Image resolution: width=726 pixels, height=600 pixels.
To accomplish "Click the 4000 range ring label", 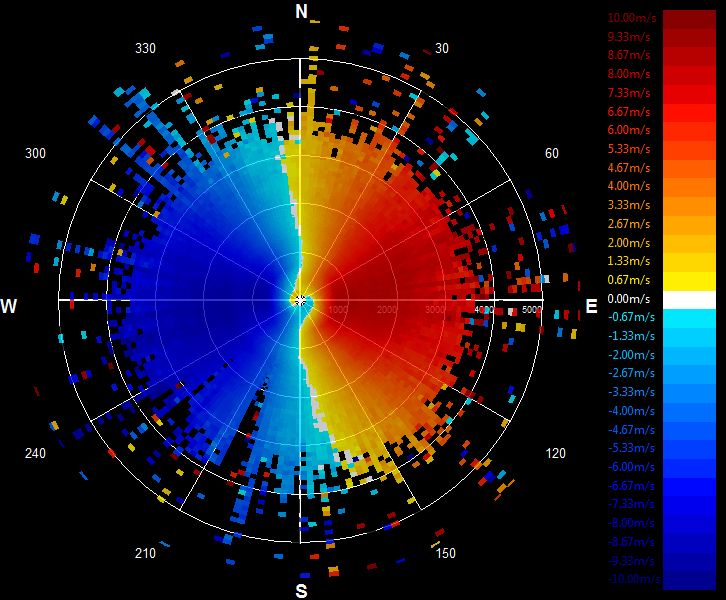I will click(483, 310).
